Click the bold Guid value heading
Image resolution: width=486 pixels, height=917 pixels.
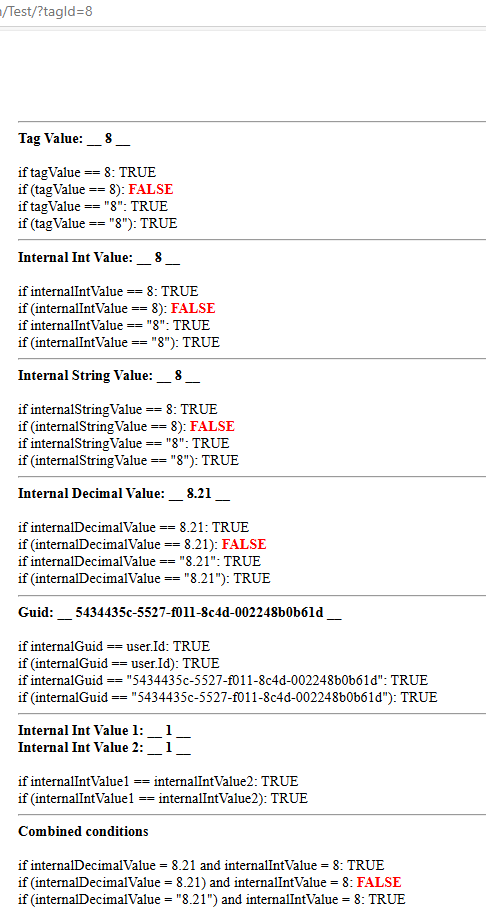pyautogui.click(x=180, y=613)
